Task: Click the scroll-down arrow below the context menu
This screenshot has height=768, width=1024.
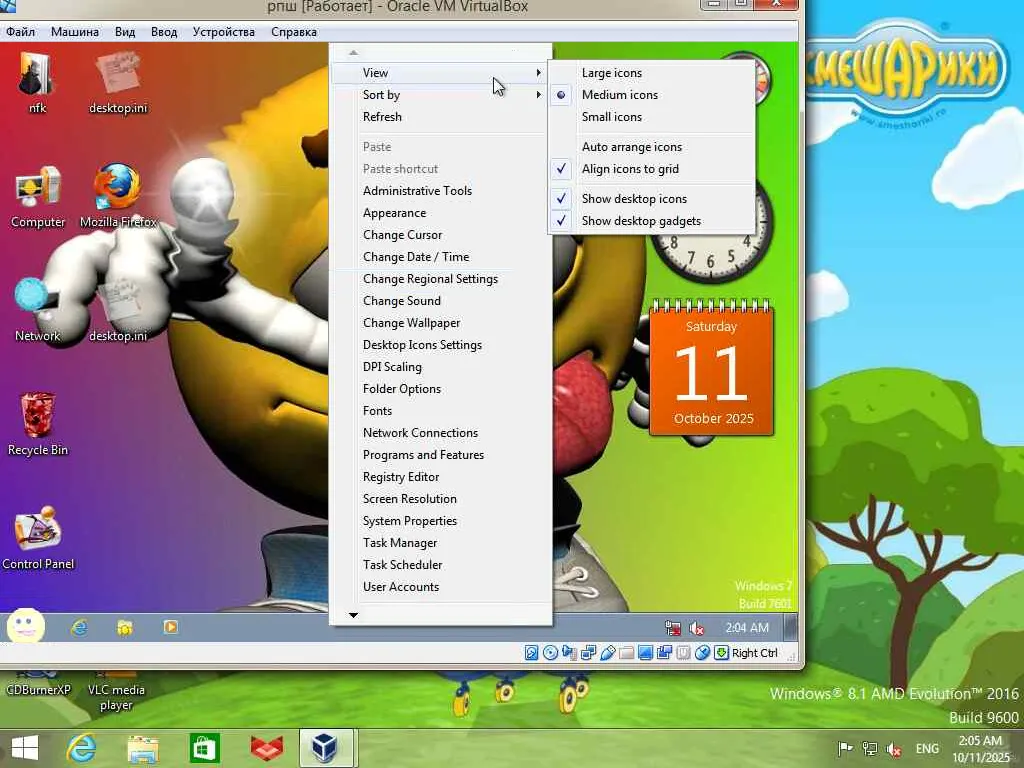Action: click(353, 615)
